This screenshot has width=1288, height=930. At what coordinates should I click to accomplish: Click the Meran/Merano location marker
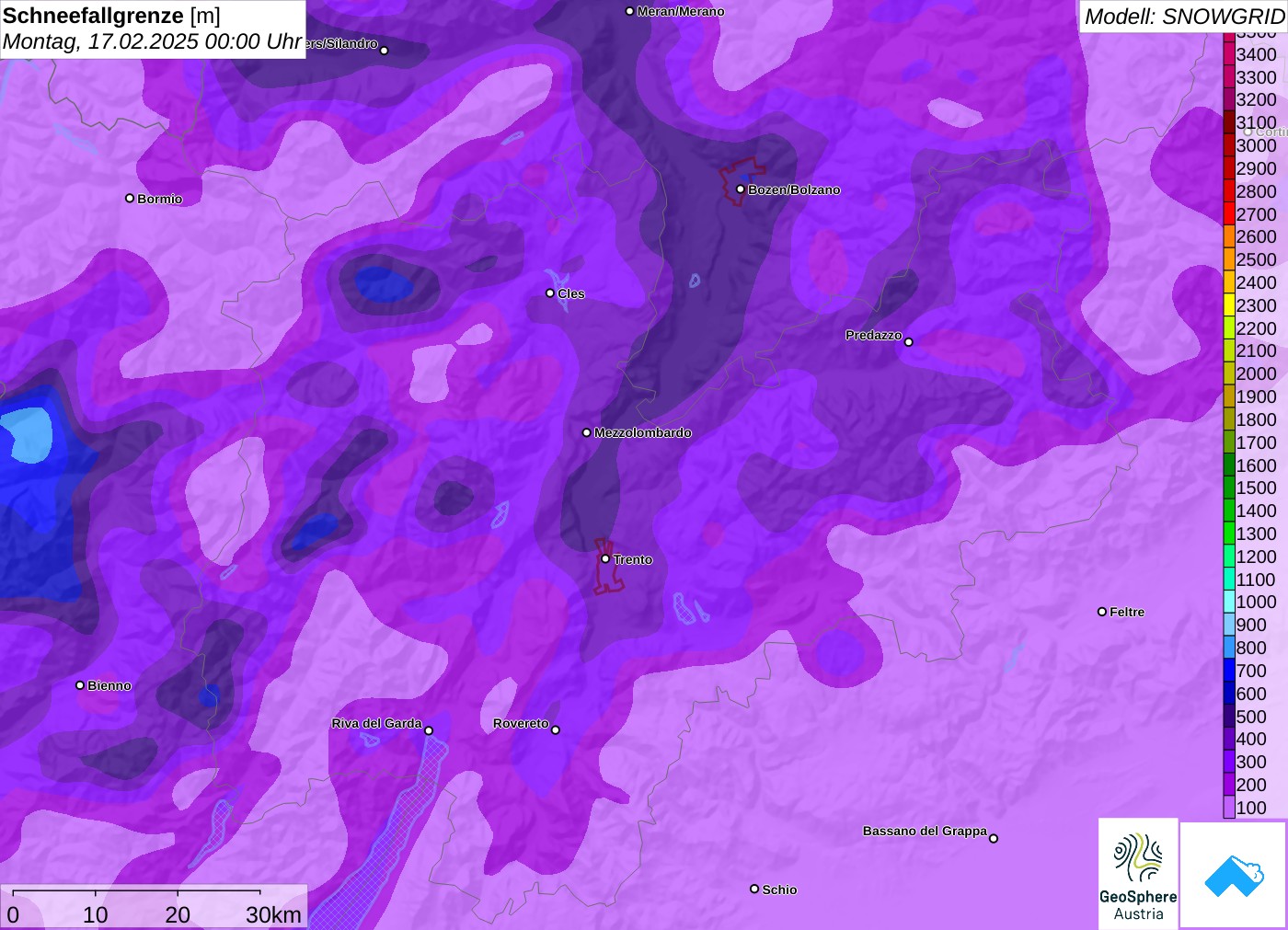pyautogui.click(x=629, y=11)
